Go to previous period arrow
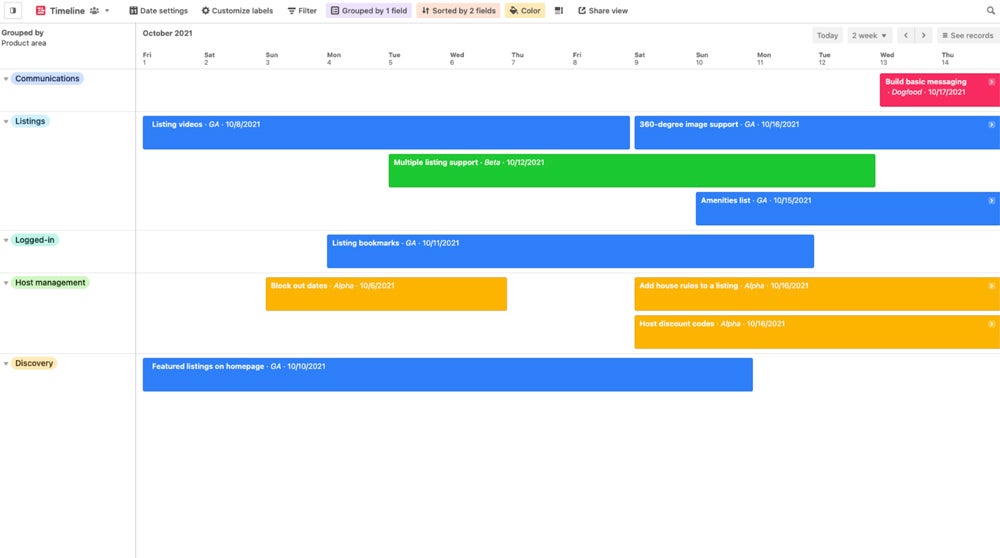Viewport: 1000px width, 558px height. click(906, 36)
